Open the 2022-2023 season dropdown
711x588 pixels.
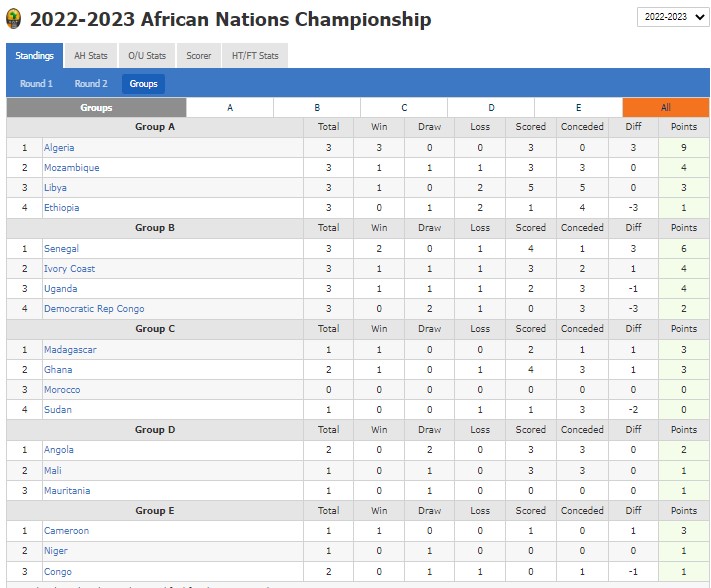[672, 17]
